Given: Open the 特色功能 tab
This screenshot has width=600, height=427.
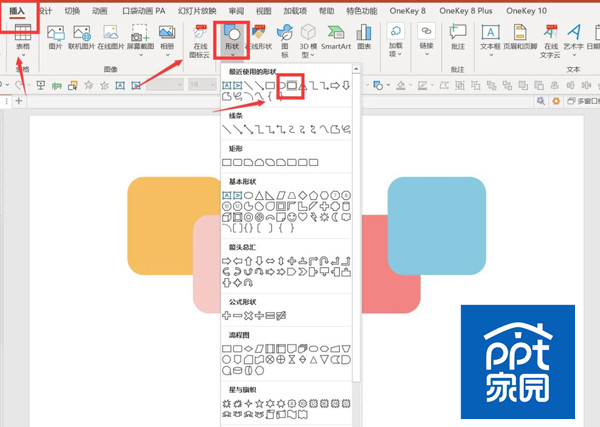Looking at the screenshot, I should coord(362,11).
